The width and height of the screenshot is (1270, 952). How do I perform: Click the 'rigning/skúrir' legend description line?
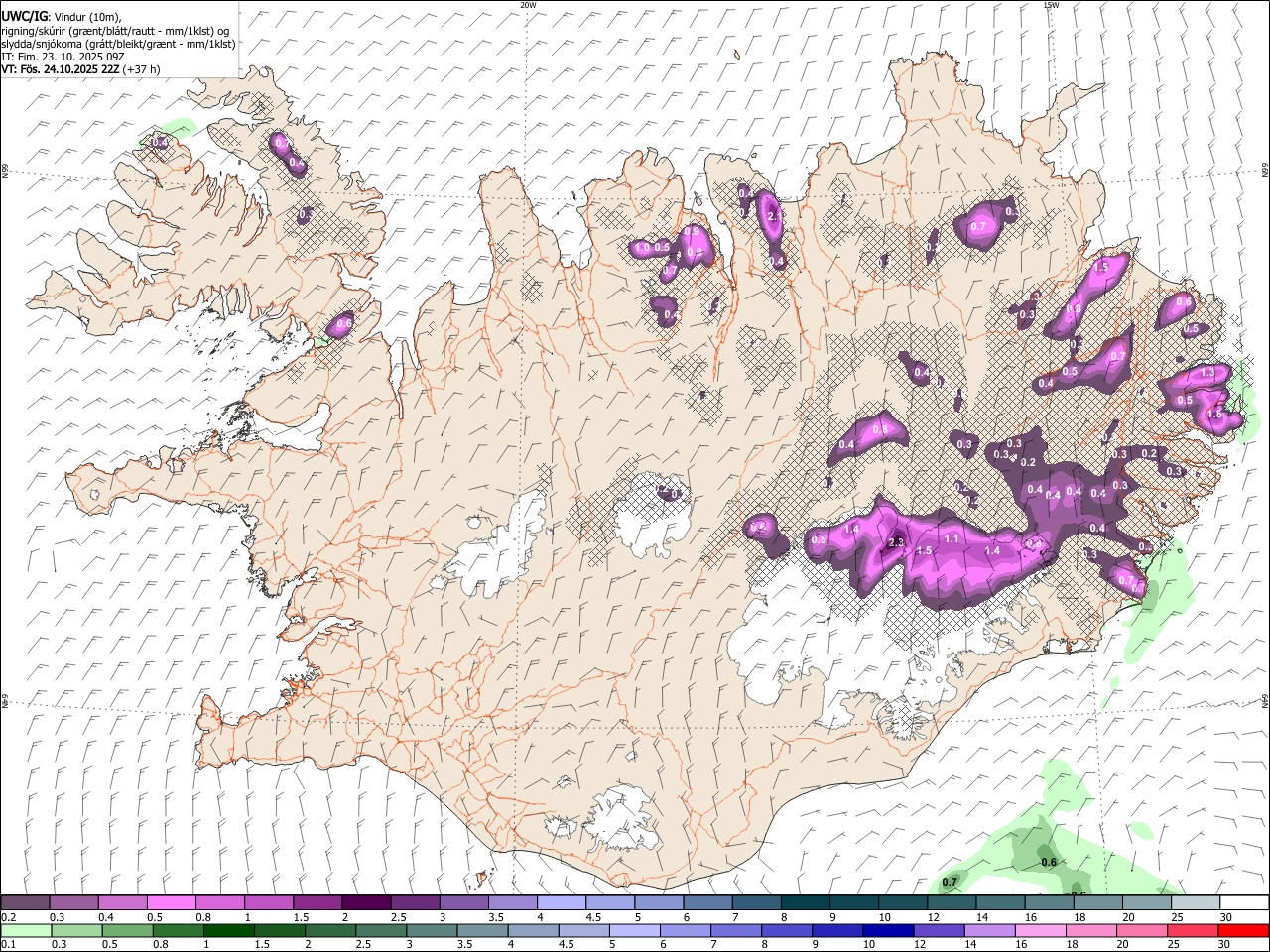click(x=115, y=30)
